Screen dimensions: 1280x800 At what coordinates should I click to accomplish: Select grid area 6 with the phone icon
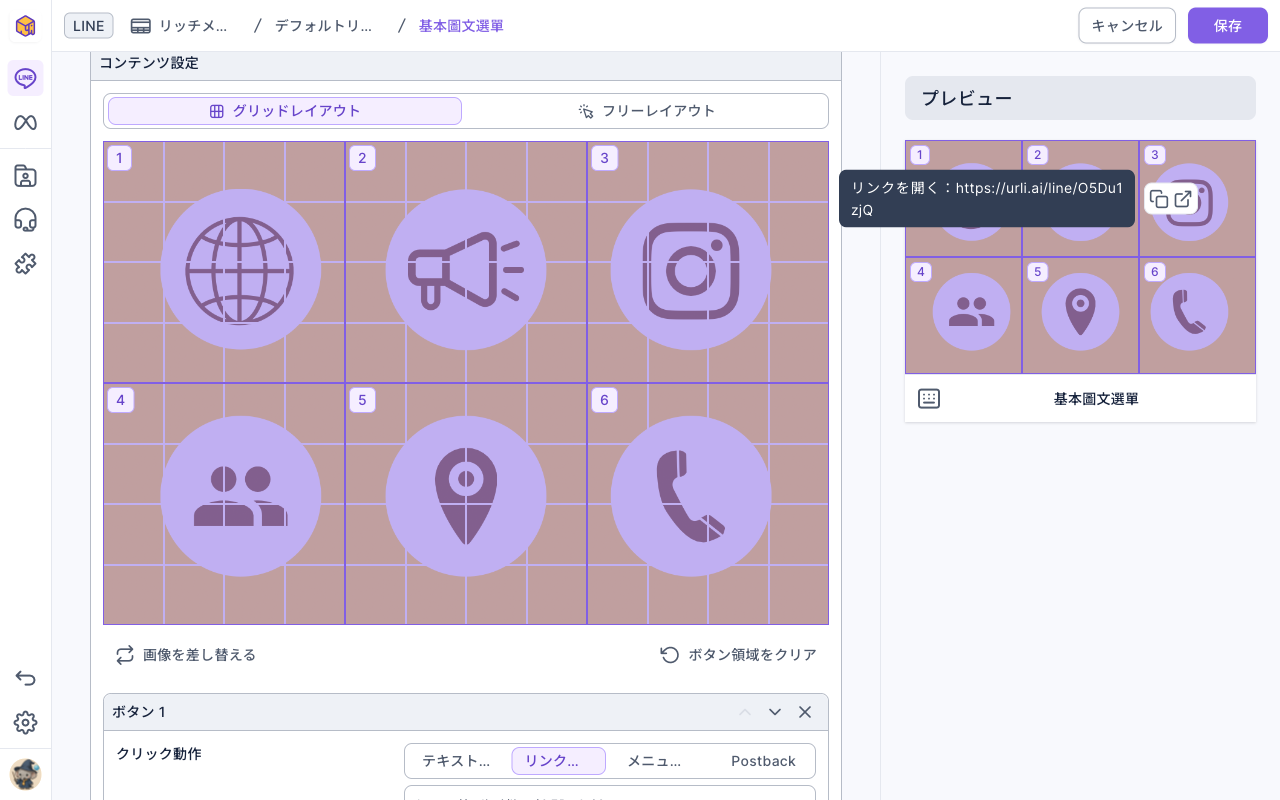tap(708, 504)
